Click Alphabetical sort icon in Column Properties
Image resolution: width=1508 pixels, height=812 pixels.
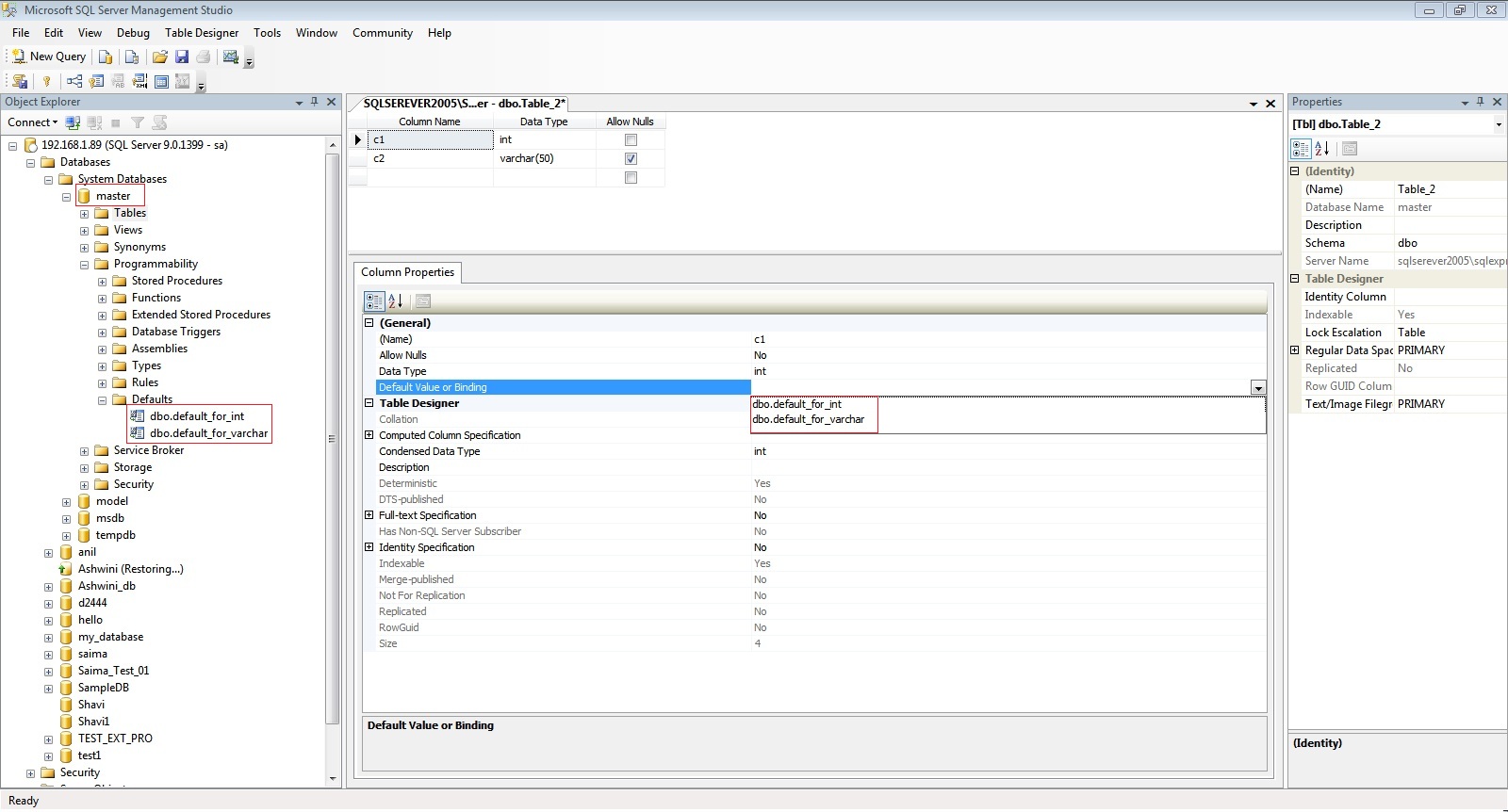click(396, 301)
